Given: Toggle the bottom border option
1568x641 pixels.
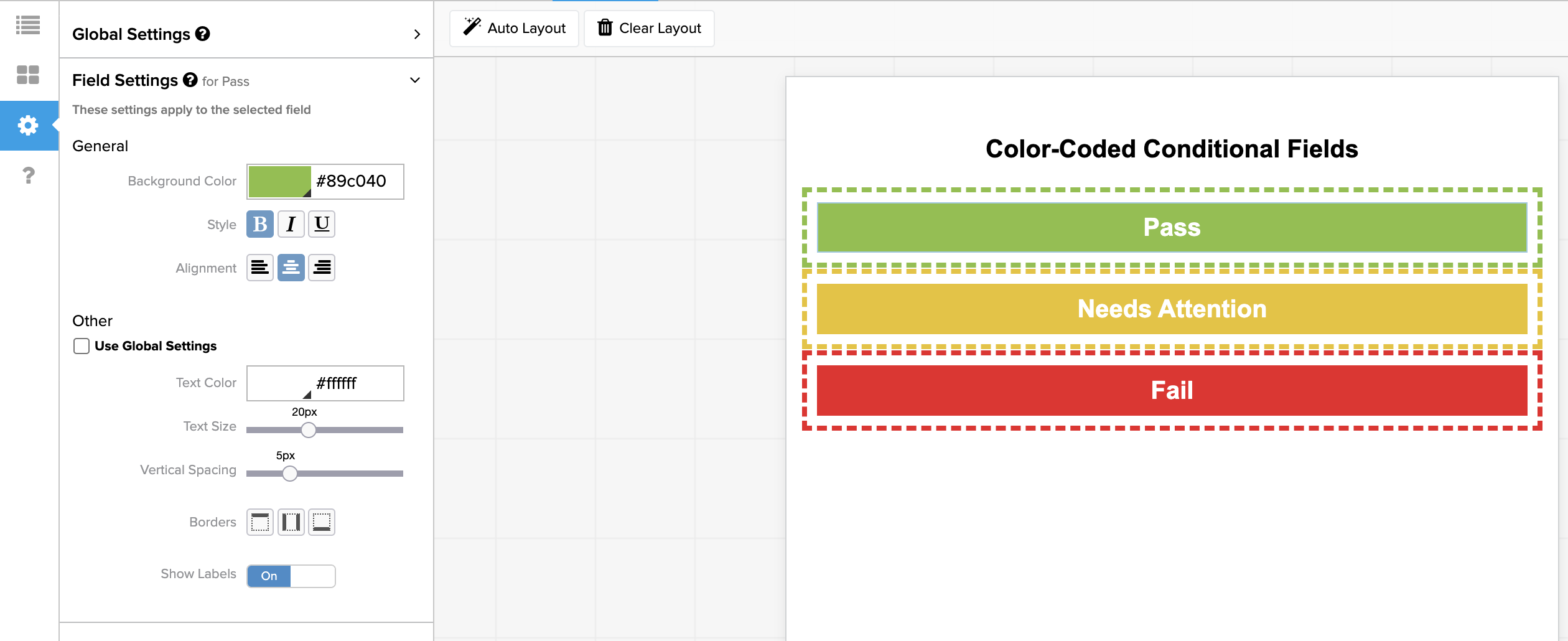Looking at the screenshot, I should 322,522.
